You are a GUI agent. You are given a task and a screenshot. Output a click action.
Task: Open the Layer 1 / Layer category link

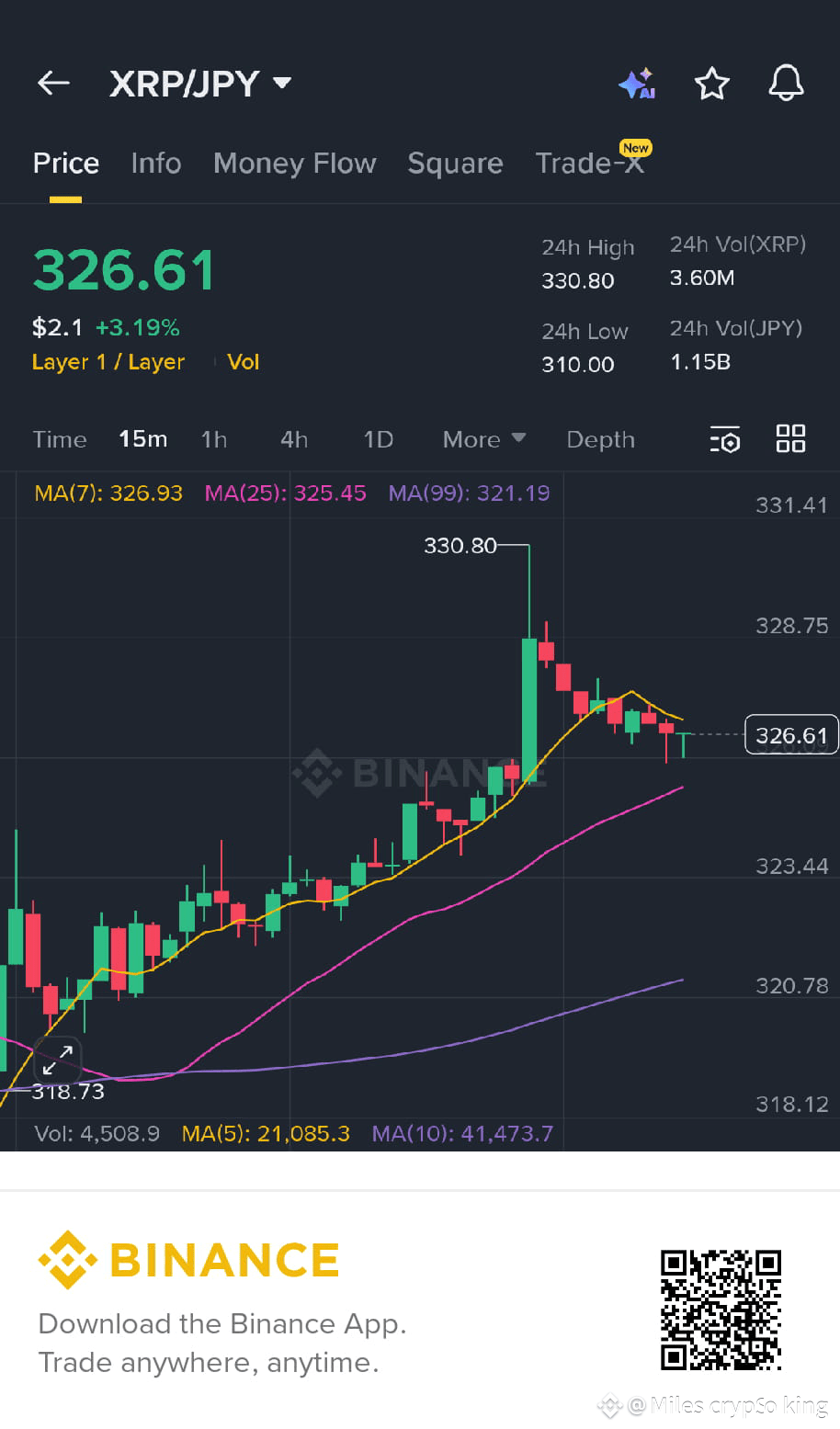pyautogui.click(x=108, y=362)
